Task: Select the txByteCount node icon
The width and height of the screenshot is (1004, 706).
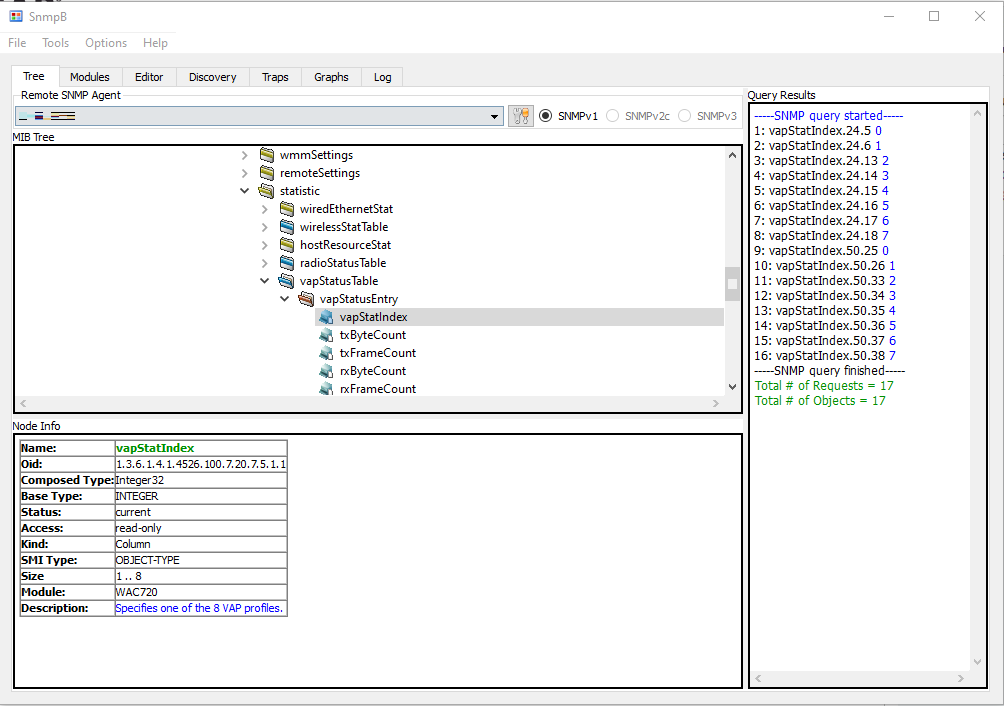Action: [326, 334]
